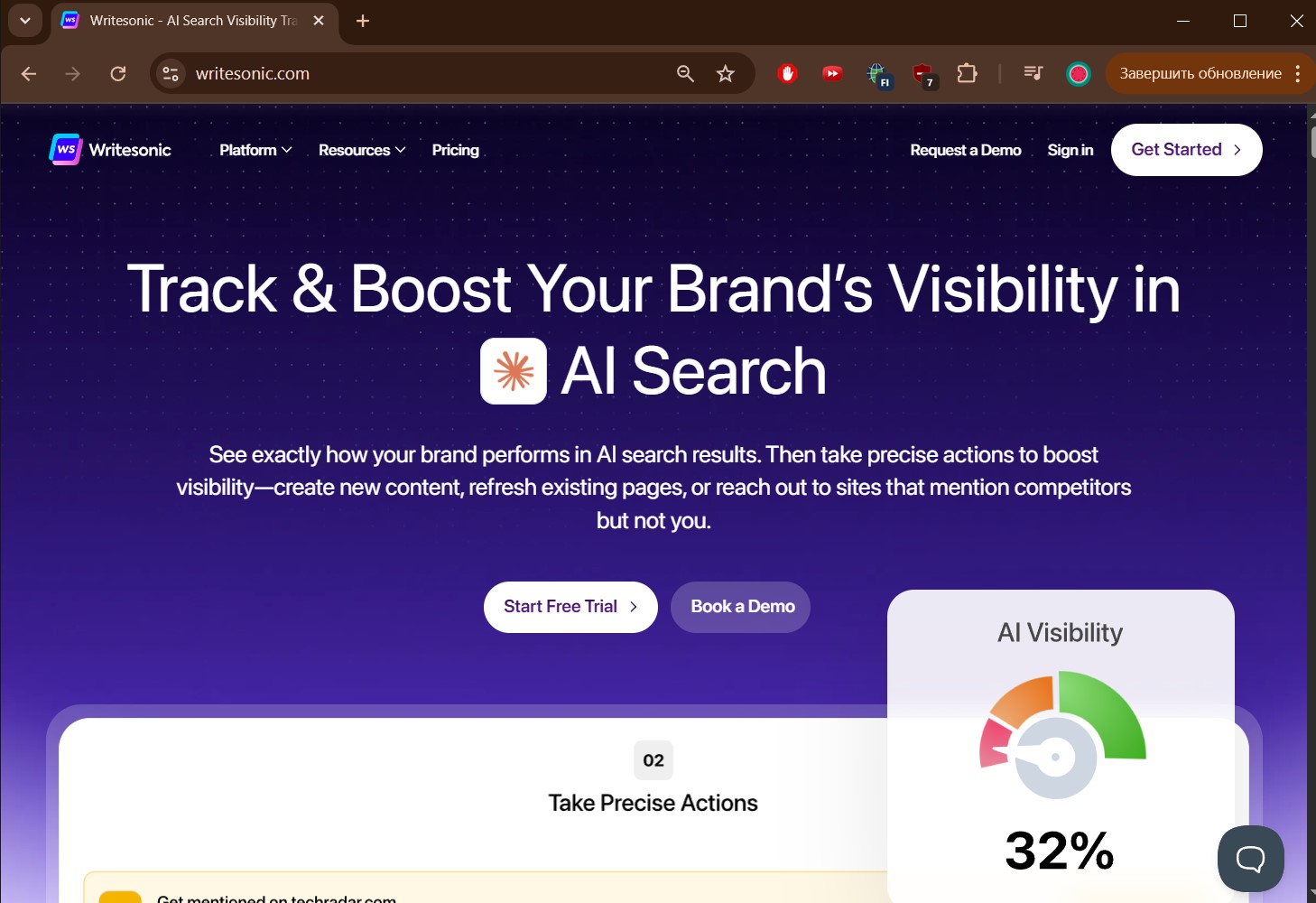
Task: Open the Chrome three-dot menu
Action: [x=1298, y=74]
